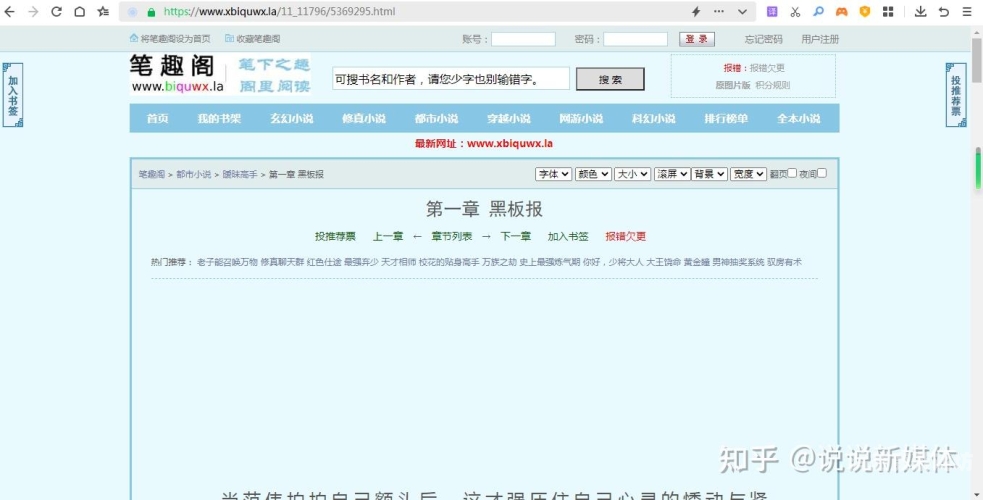Expand the 字体 font dropdown

[x=554, y=174]
